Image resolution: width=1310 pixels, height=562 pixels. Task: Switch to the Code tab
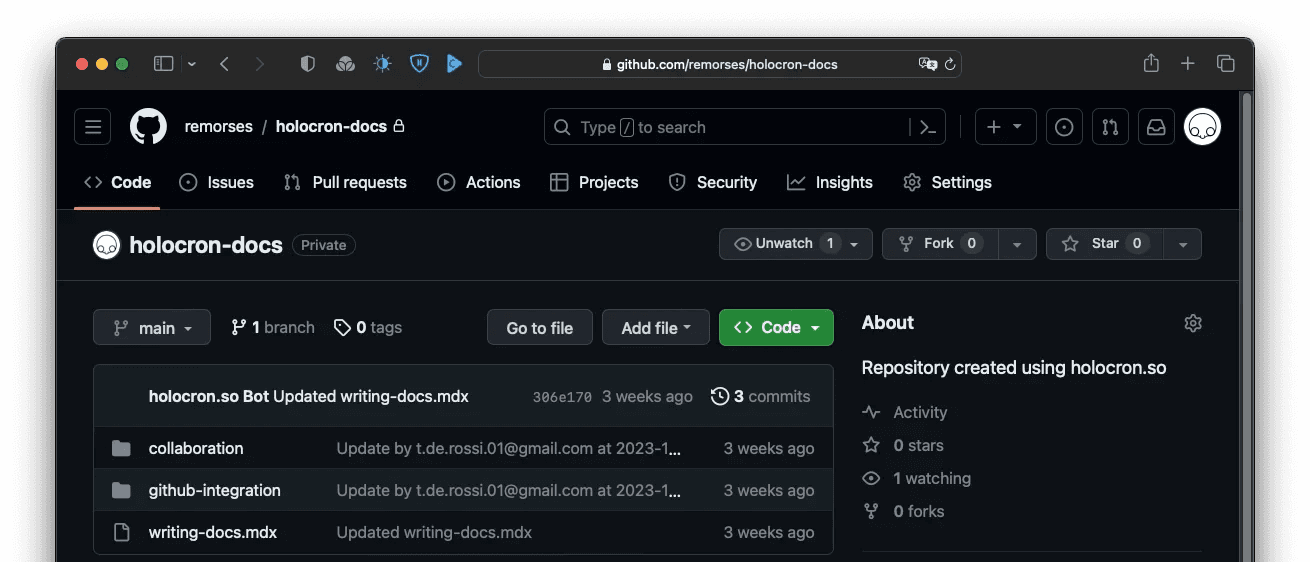tap(117, 182)
